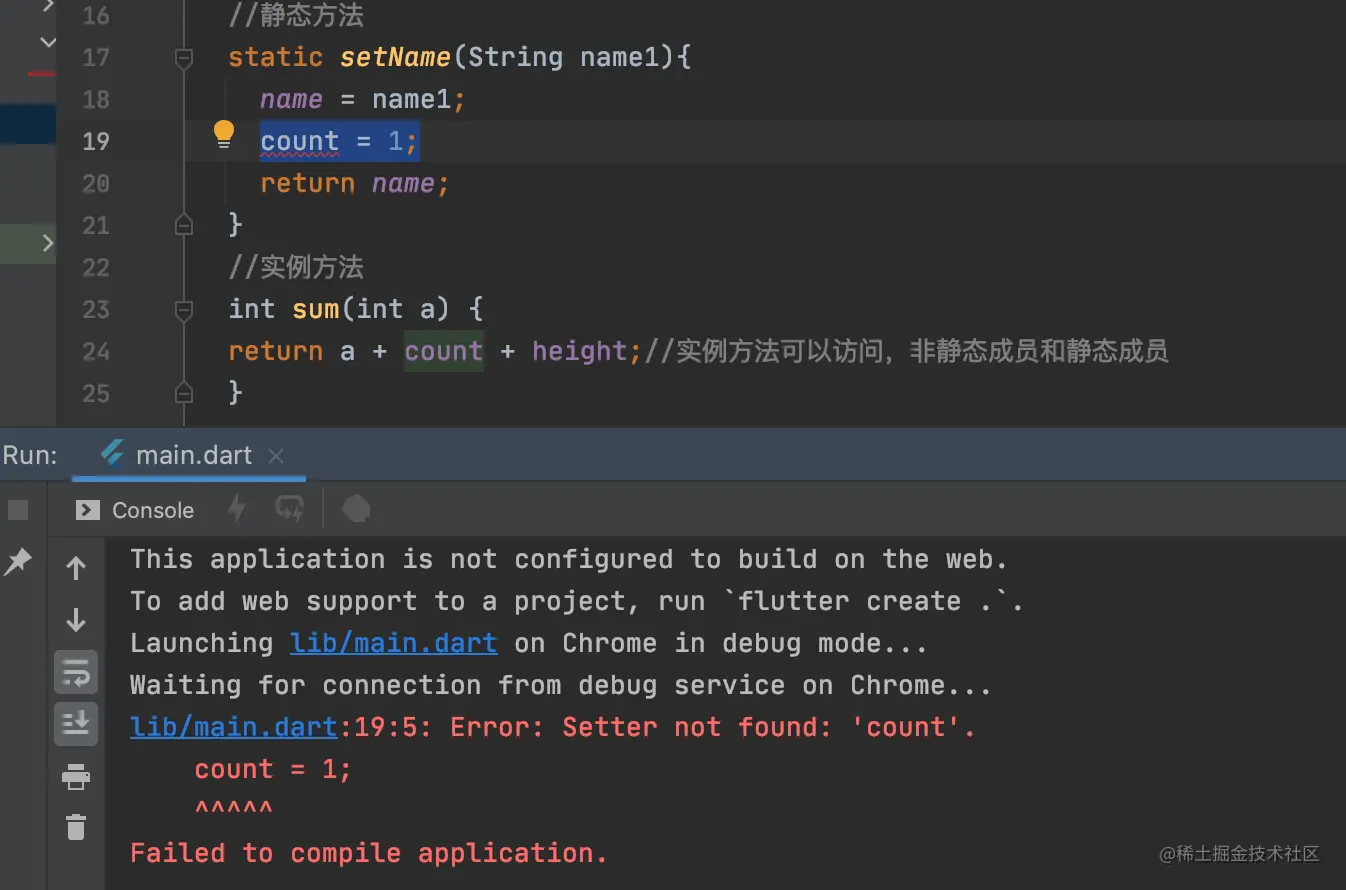Click height identifier on line 24

tap(579, 351)
